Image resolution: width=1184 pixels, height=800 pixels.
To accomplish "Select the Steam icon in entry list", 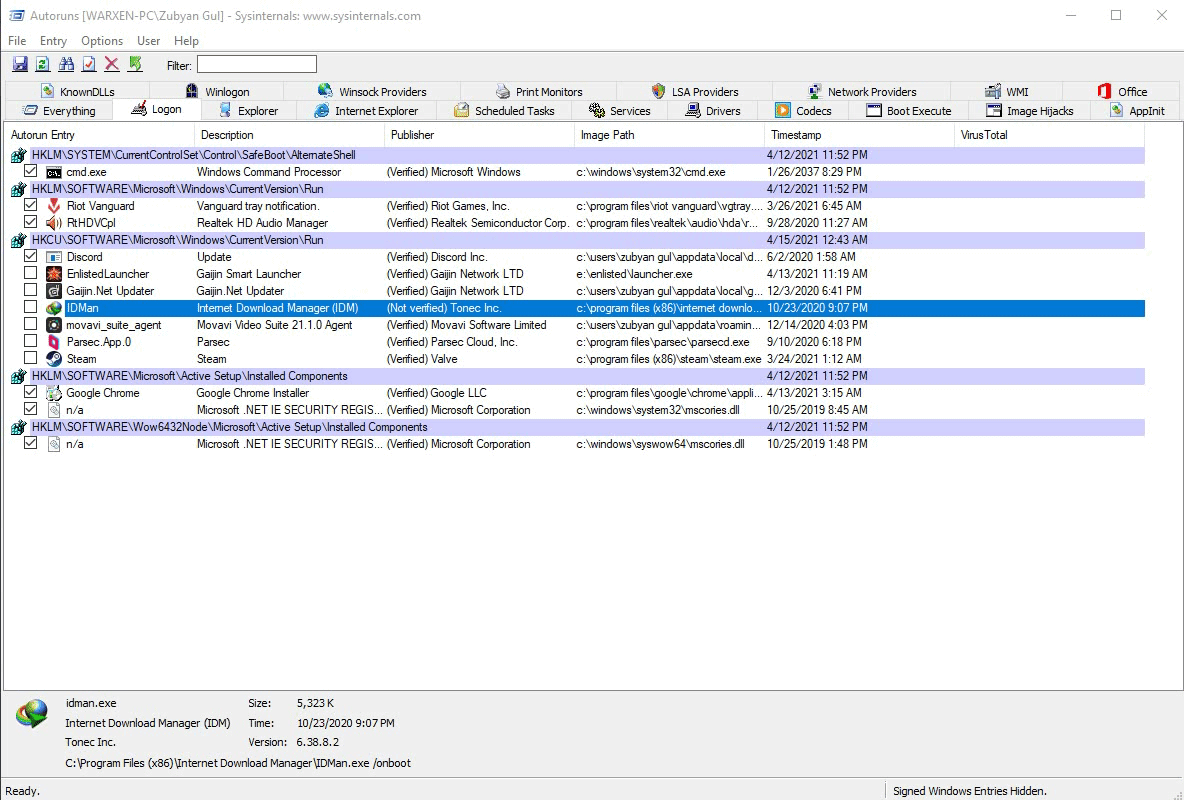I will point(54,359).
